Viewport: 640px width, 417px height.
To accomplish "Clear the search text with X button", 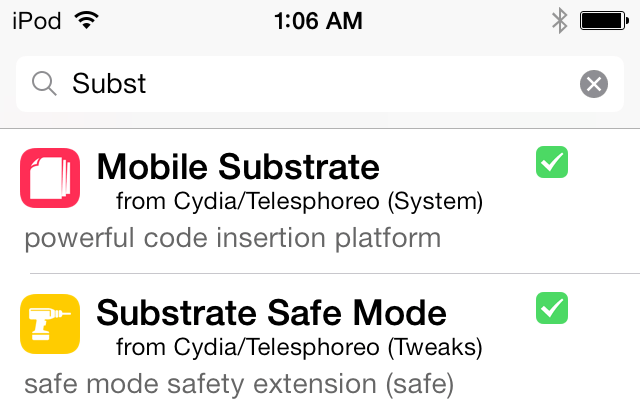I will [x=594, y=84].
